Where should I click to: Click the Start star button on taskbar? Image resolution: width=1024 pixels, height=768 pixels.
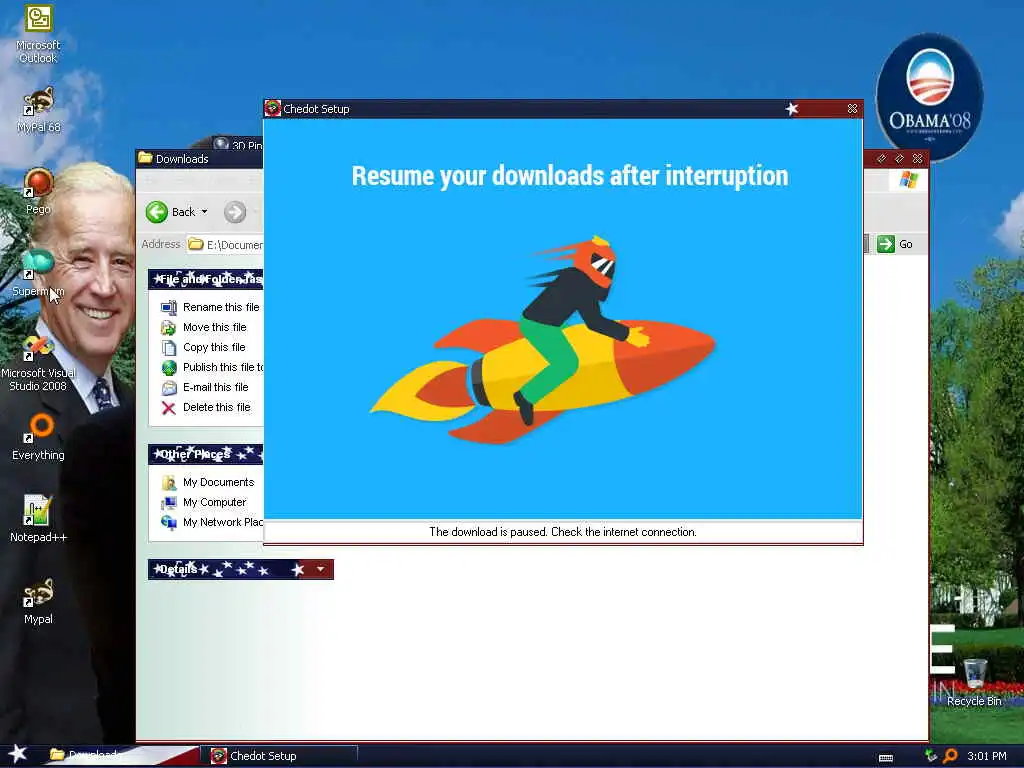(17, 754)
